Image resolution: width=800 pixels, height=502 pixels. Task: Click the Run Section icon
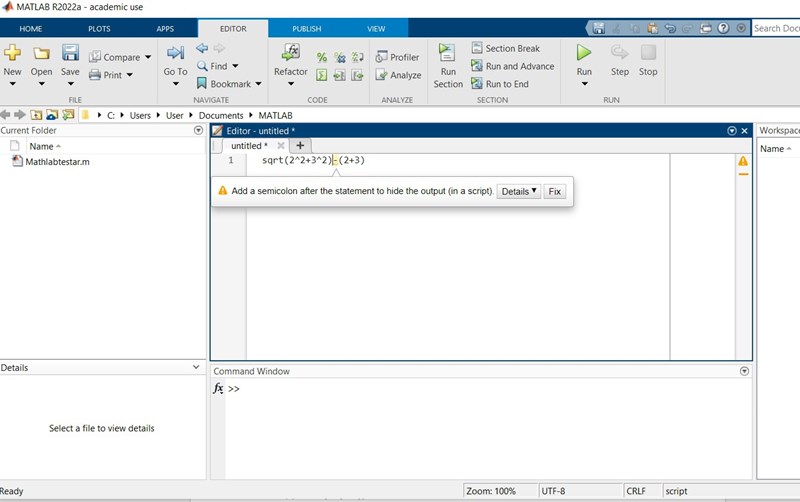click(447, 54)
